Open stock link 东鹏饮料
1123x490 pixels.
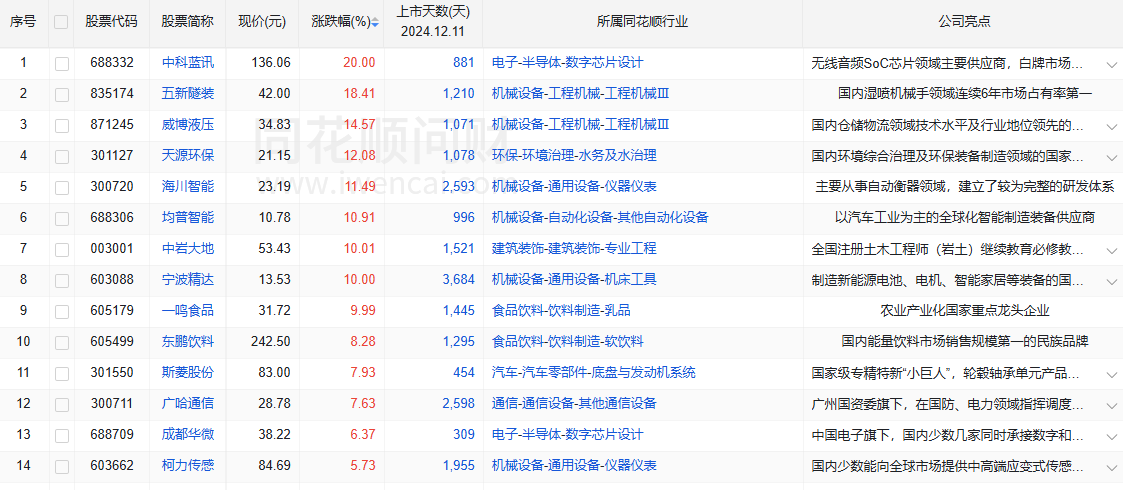coord(188,342)
